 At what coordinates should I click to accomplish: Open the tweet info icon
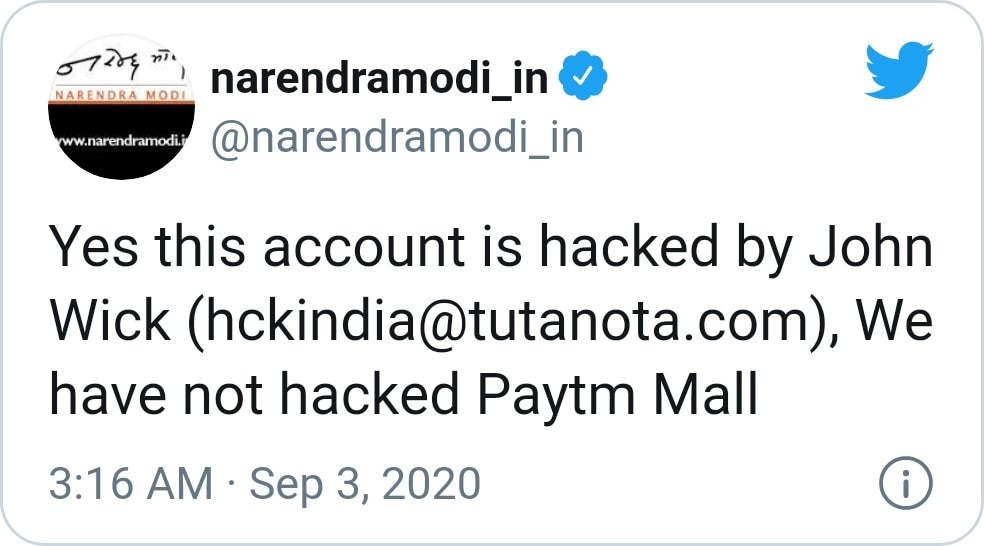(905, 485)
